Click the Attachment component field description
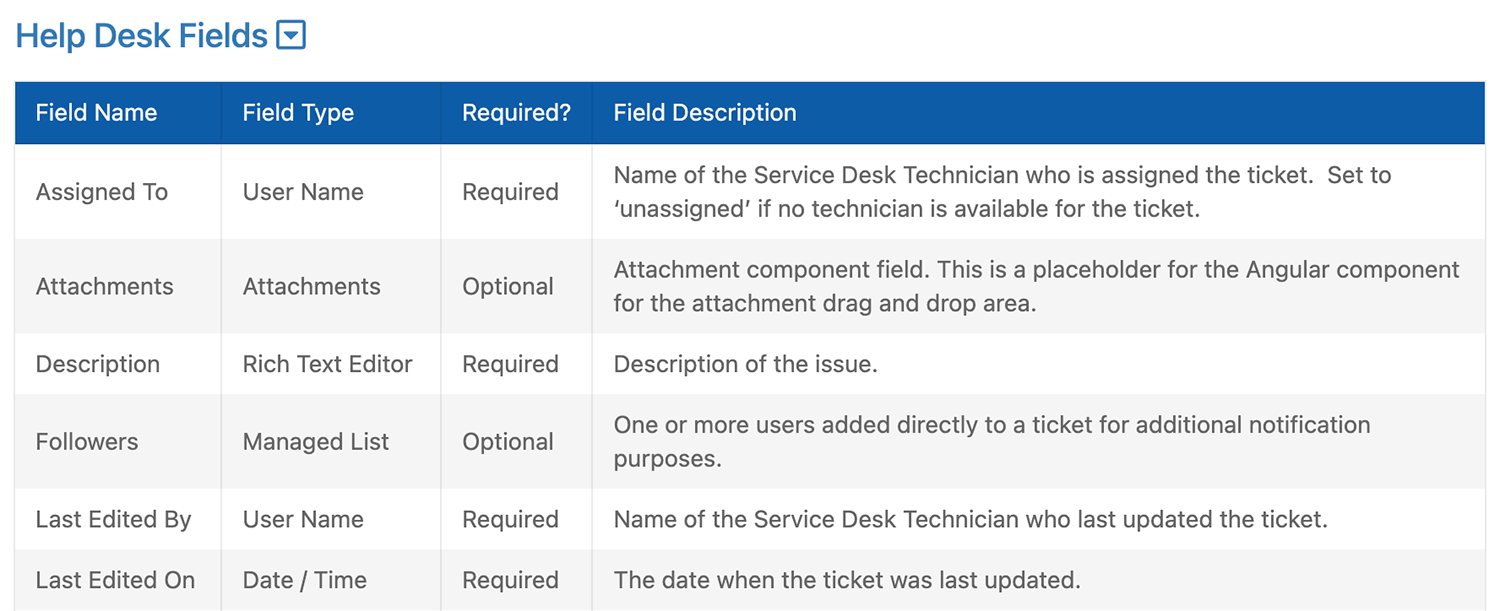The image size is (1500, 611). pyautogui.click(x=1037, y=286)
